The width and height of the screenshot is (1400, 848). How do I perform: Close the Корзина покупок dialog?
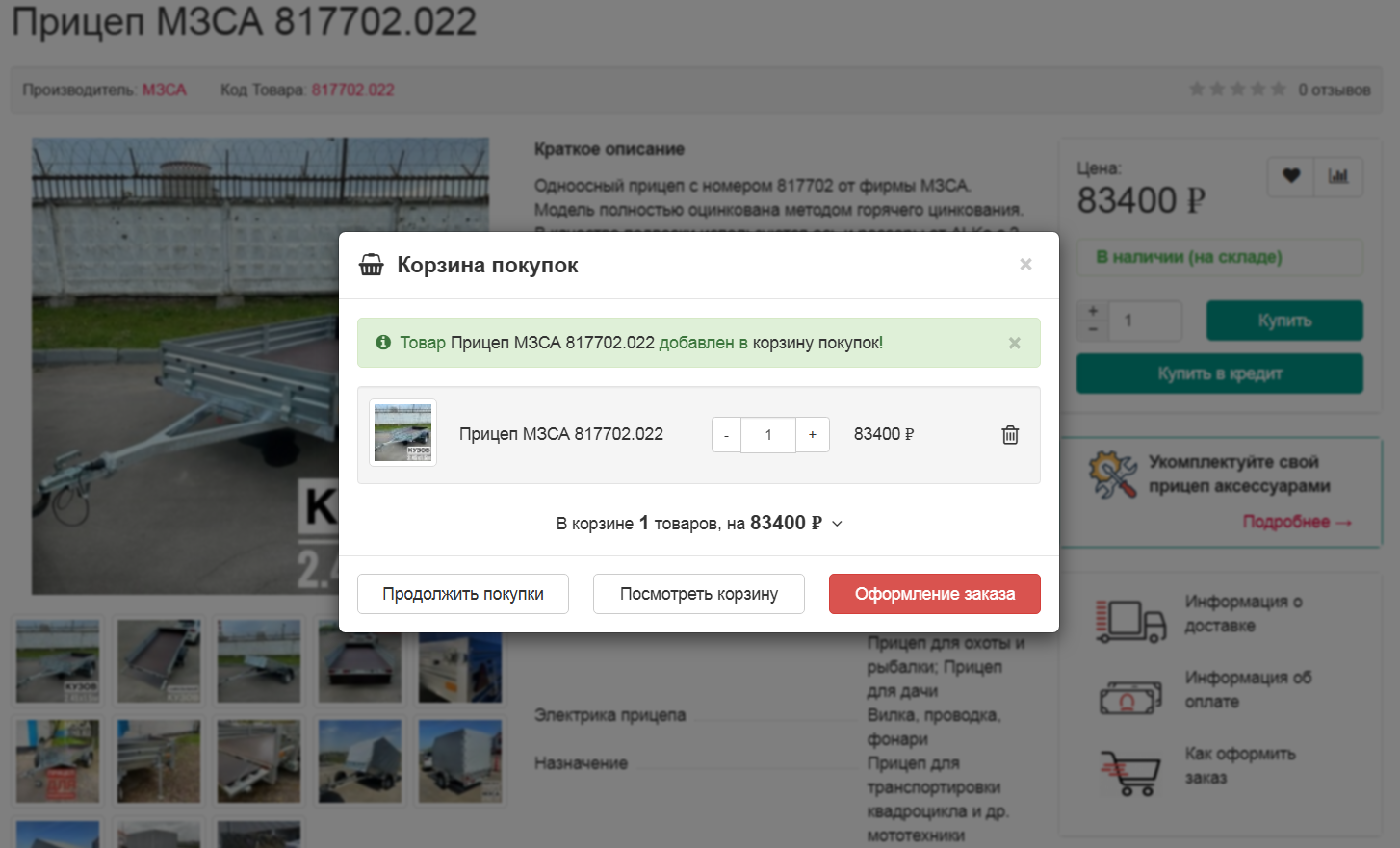coord(1025,265)
